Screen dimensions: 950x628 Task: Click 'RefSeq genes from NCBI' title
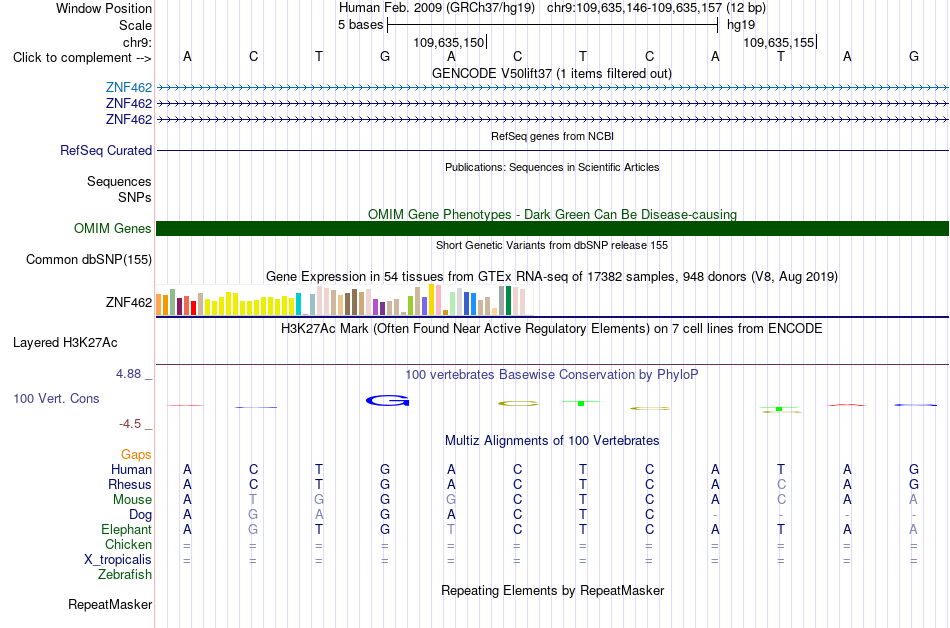(552, 136)
